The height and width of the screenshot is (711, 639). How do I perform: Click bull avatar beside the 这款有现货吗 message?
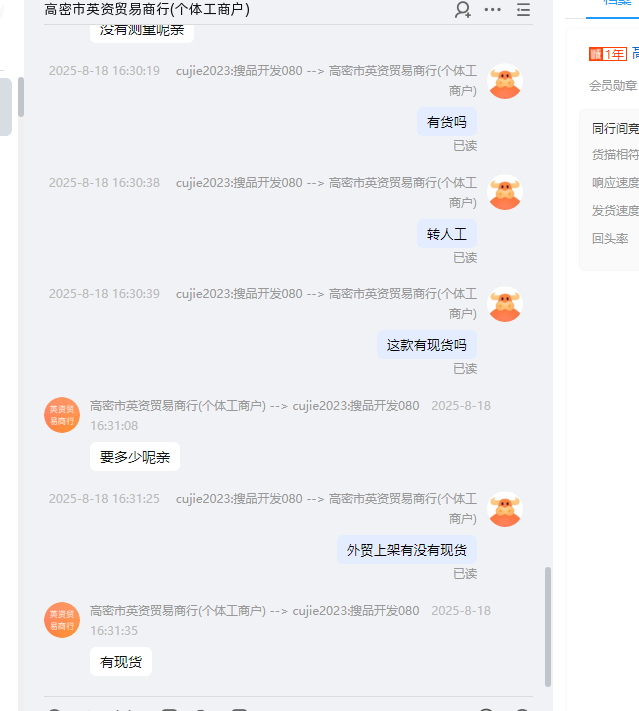[505, 304]
